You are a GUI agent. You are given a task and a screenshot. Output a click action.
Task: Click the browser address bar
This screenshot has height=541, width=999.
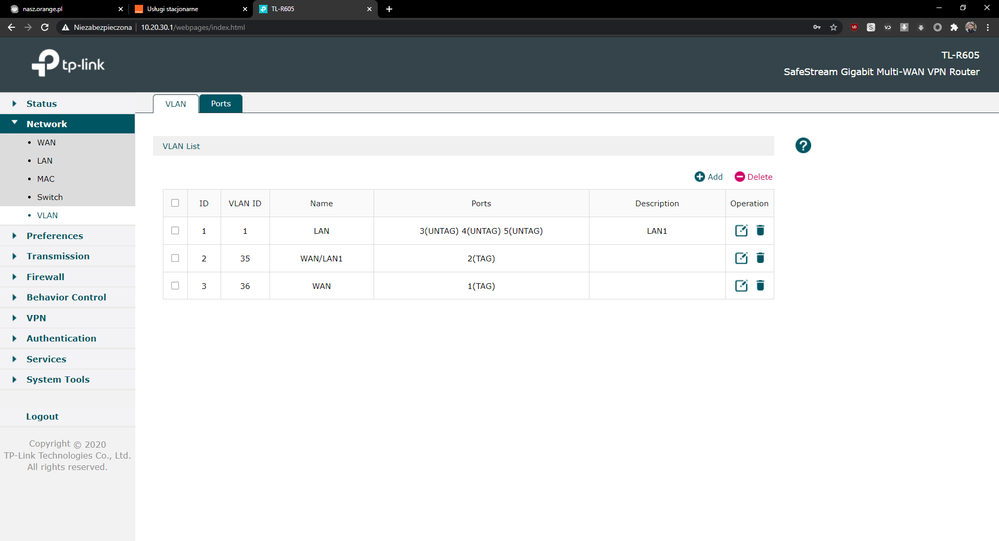click(x=400, y=27)
